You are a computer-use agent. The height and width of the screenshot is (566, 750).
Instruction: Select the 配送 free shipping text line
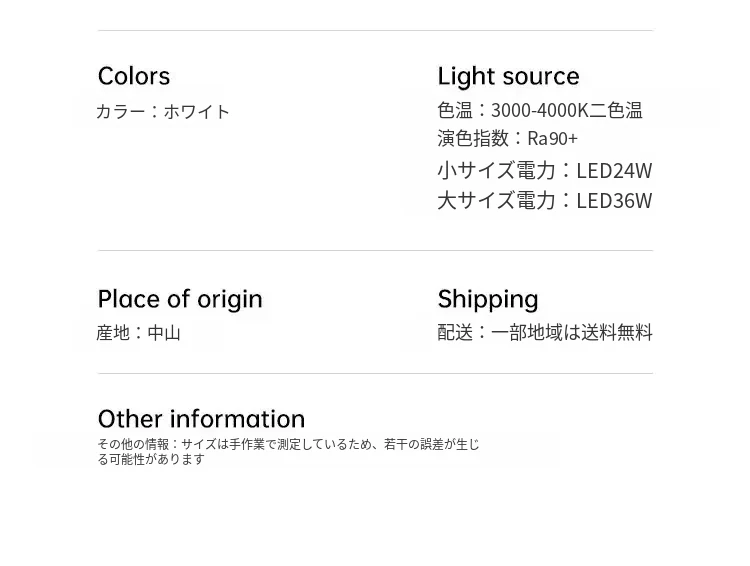[544, 332]
